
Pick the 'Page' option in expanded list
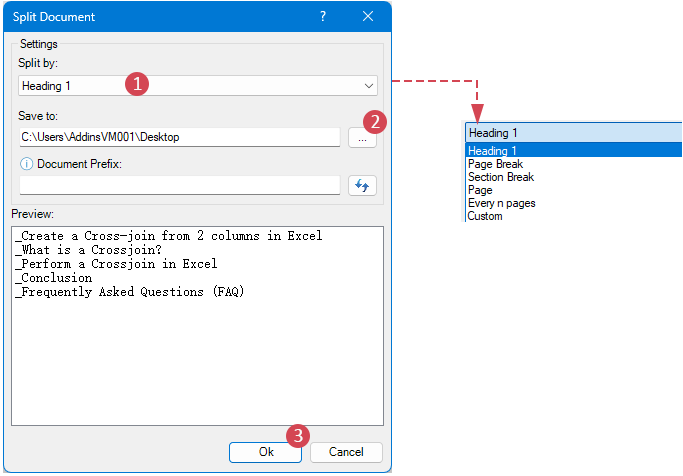point(480,190)
